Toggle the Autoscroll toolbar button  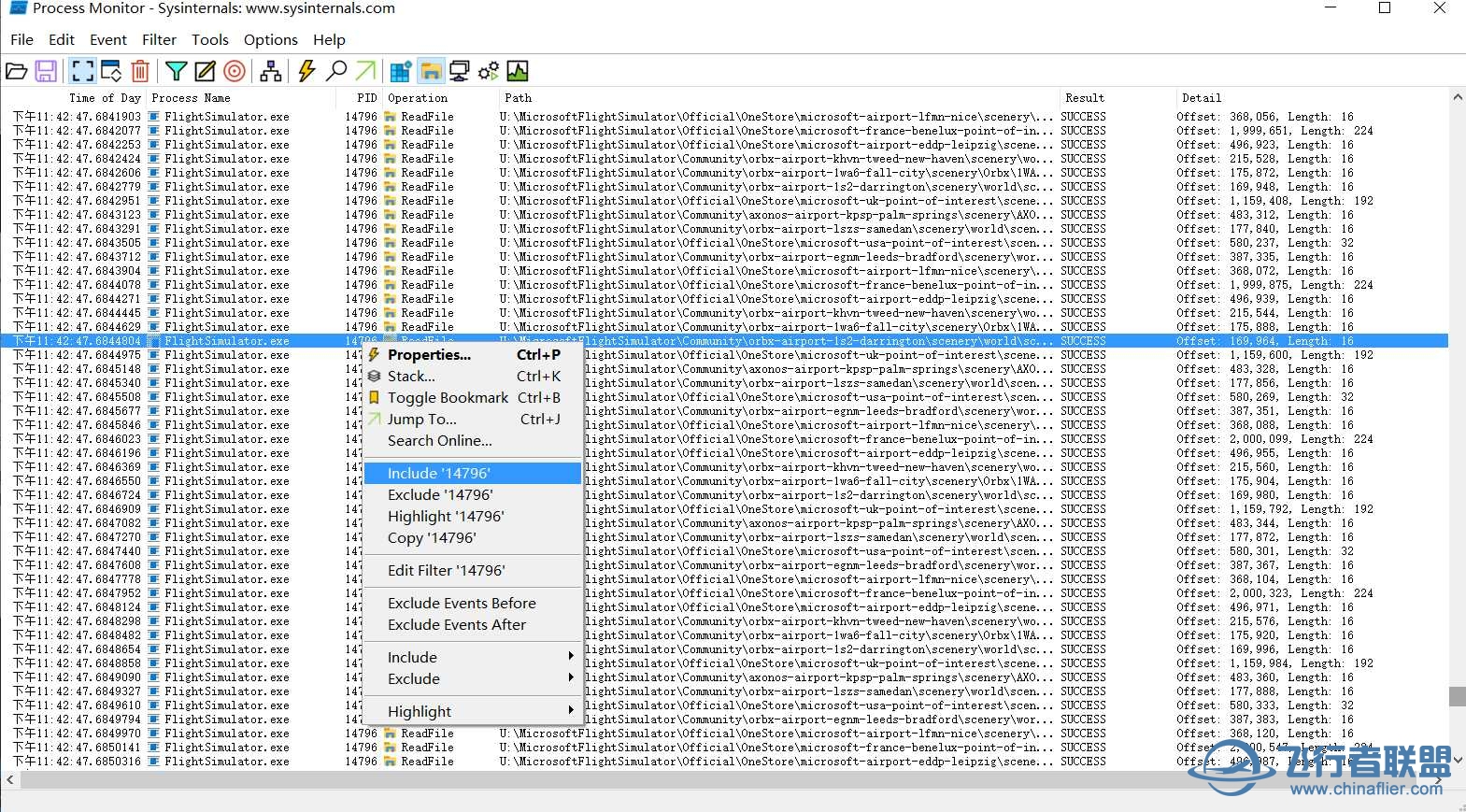(x=111, y=71)
